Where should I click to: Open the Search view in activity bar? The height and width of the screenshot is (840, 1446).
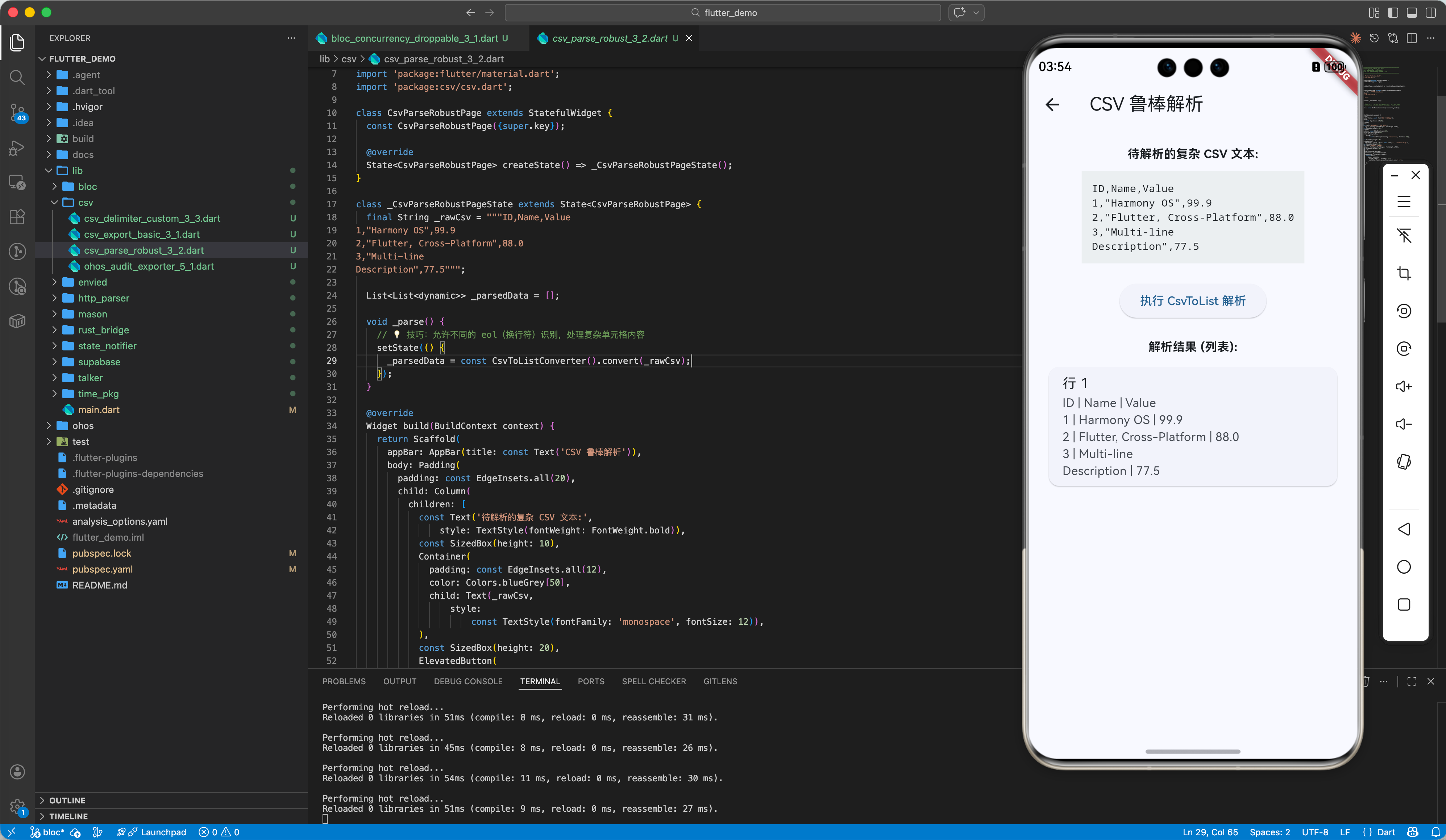[x=17, y=77]
